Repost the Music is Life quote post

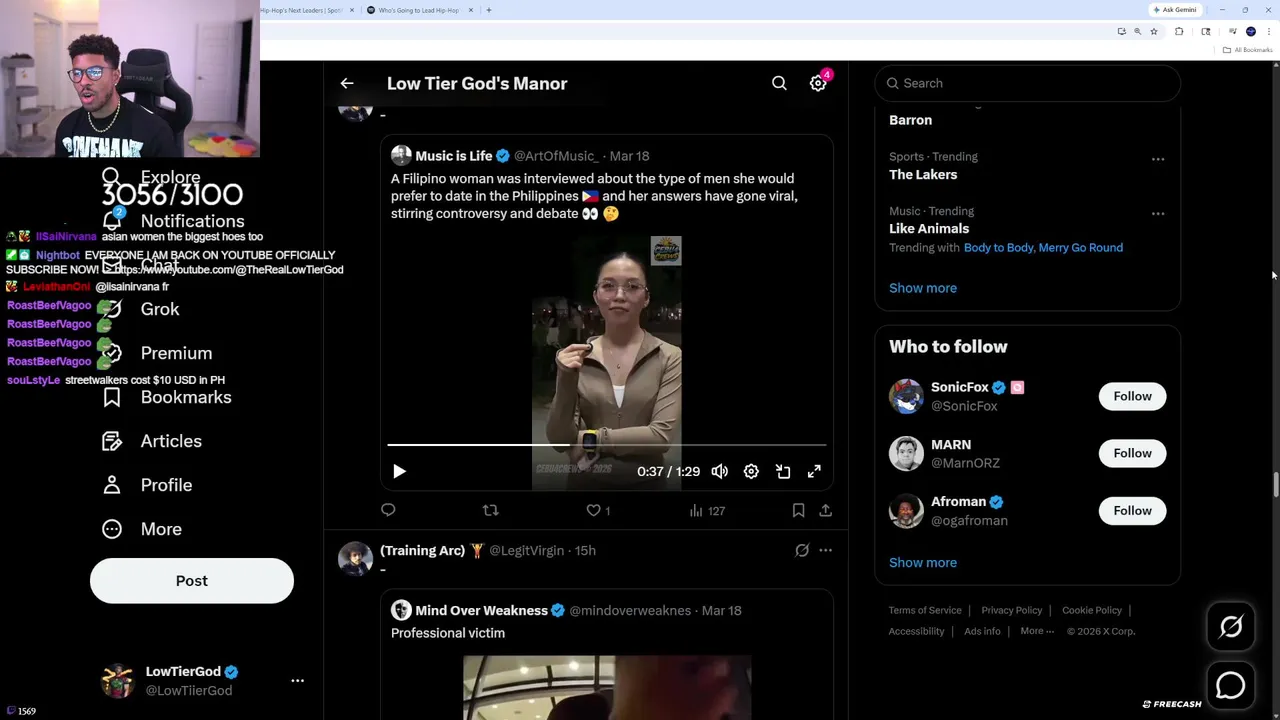click(490, 510)
